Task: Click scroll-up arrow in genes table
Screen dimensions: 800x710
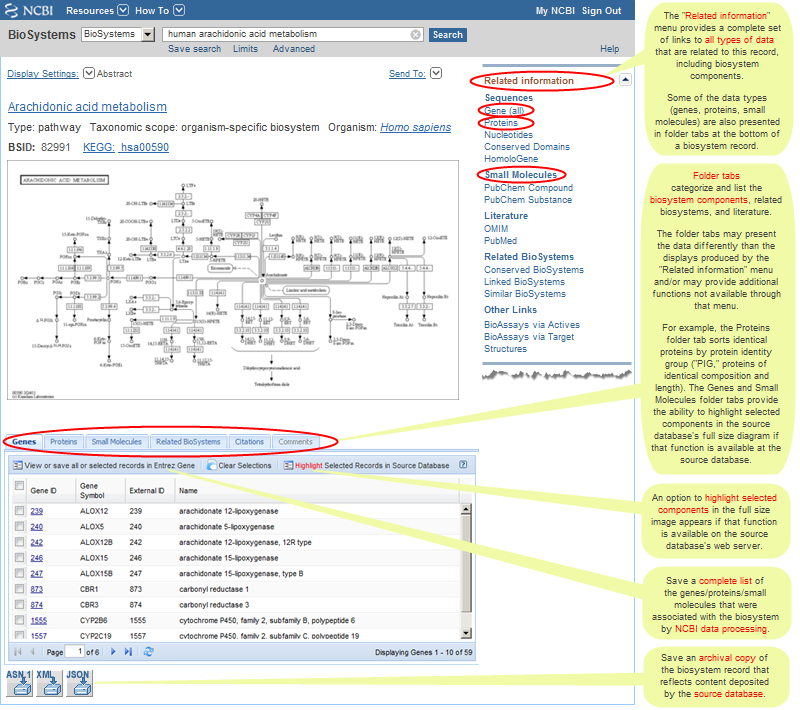Action: coord(466,509)
